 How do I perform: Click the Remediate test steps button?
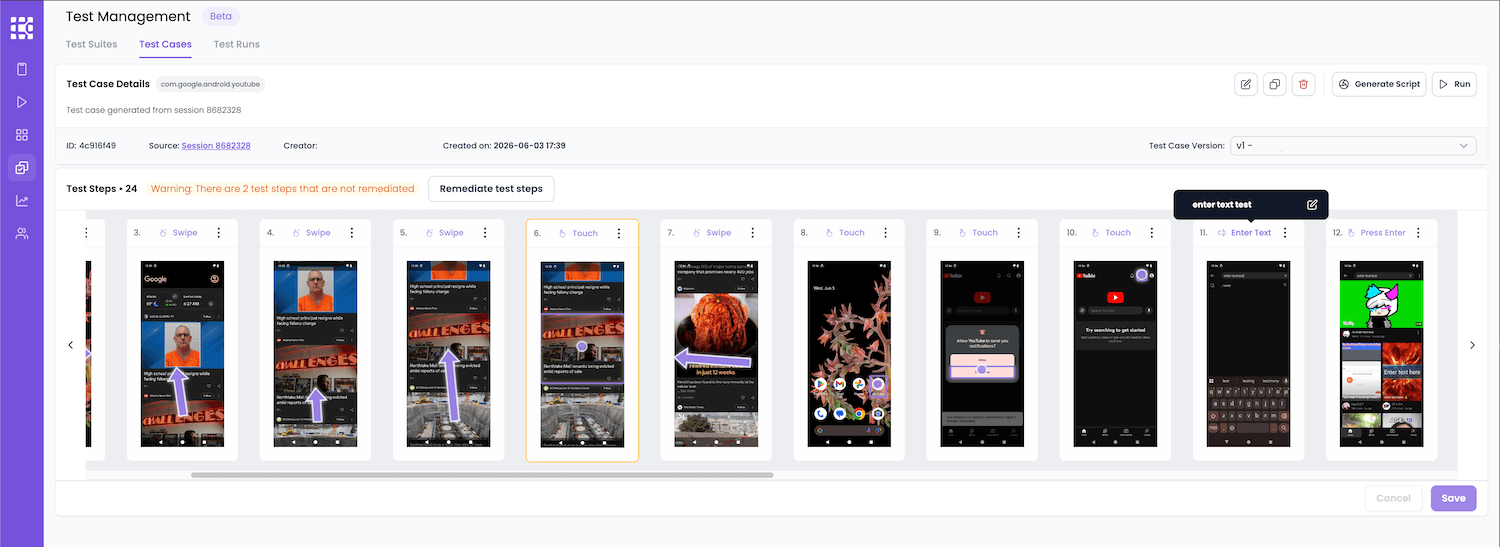[x=491, y=188]
